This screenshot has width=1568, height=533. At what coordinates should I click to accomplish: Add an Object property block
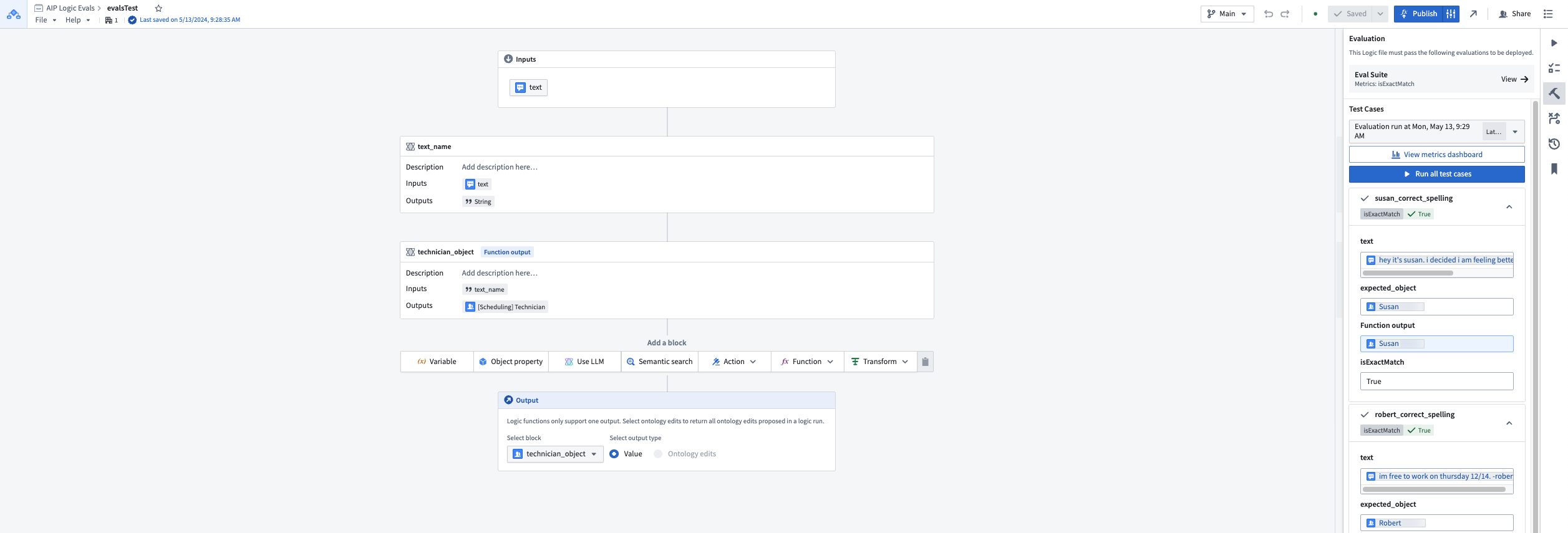[511, 362]
